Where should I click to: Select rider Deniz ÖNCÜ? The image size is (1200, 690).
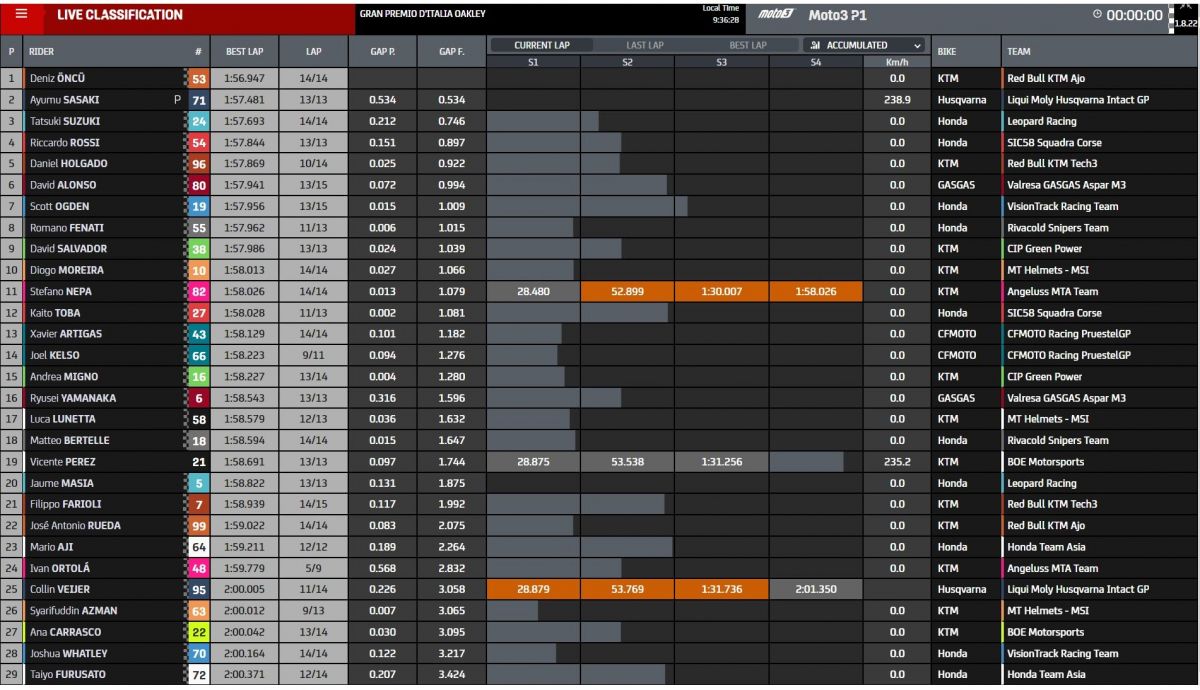tap(59, 79)
